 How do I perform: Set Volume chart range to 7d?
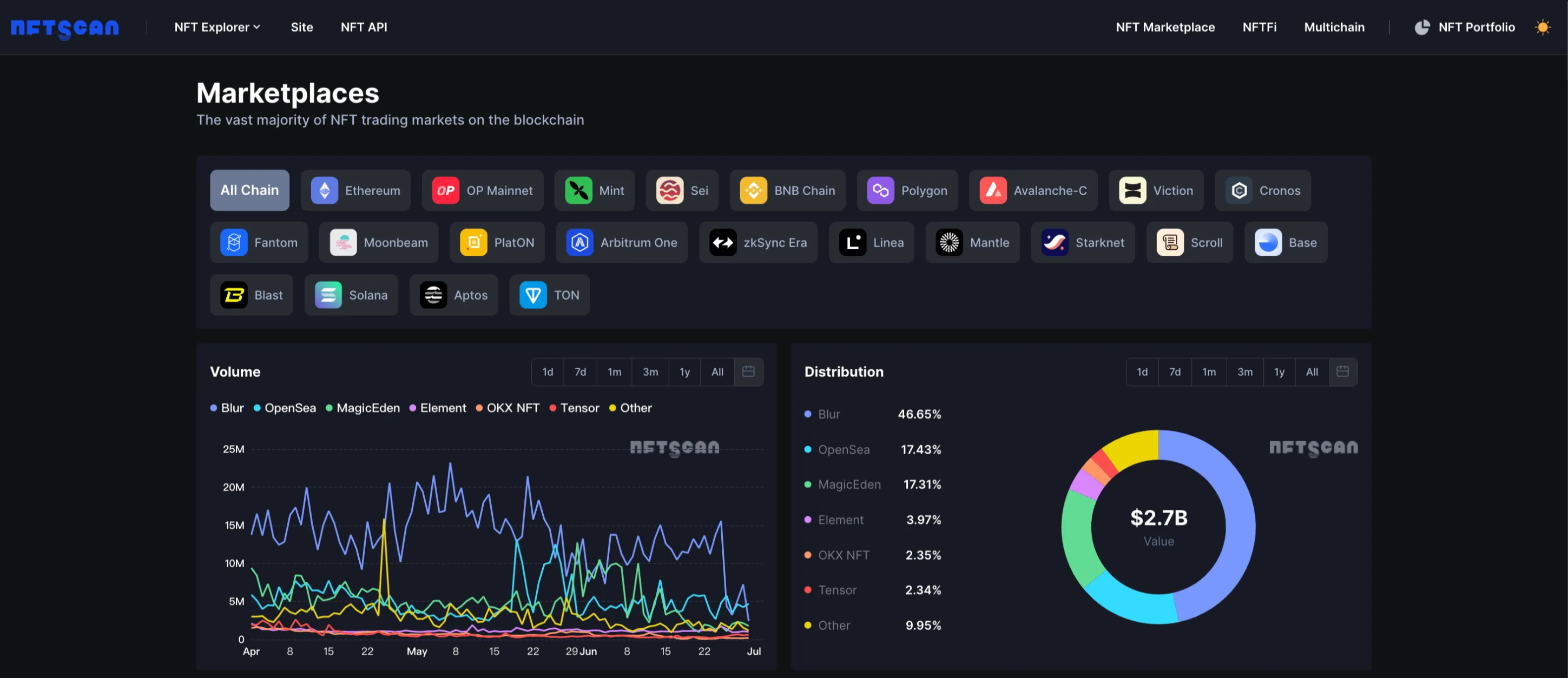coord(580,371)
